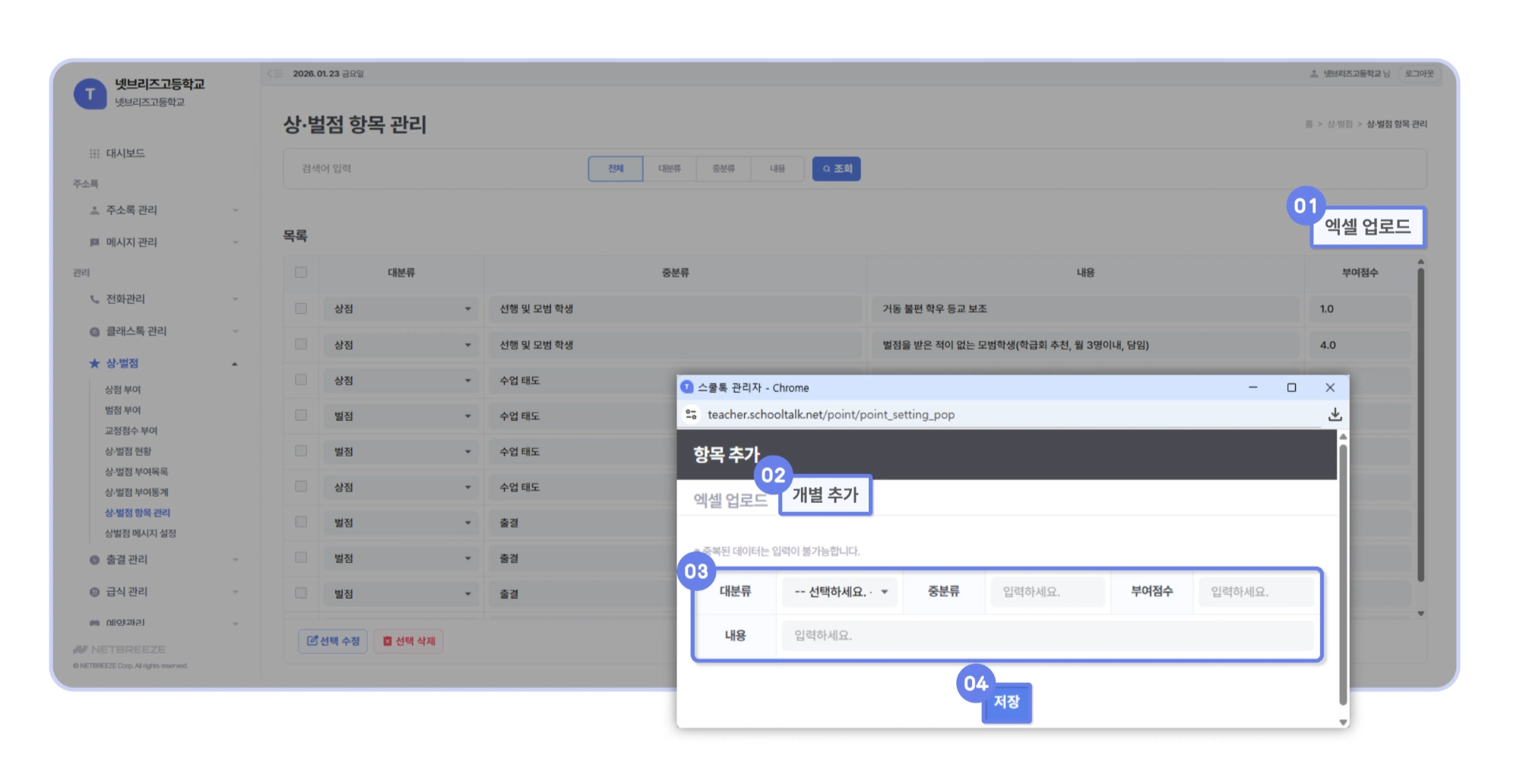Click the popup 부여점수 input field
Image resolution: width=1520 pixels, height=784 pixels.
[1256, 592]
